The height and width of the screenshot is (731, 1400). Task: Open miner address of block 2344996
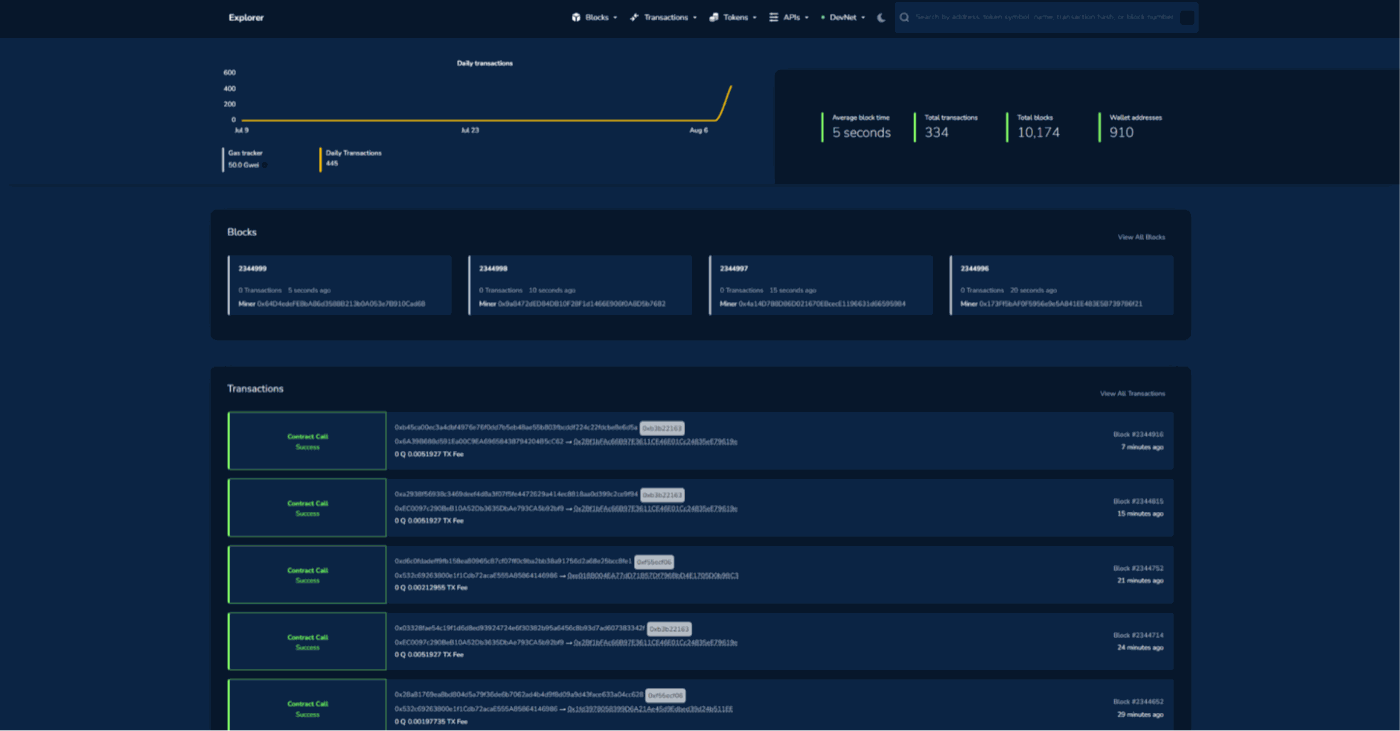click(1063, 303)
